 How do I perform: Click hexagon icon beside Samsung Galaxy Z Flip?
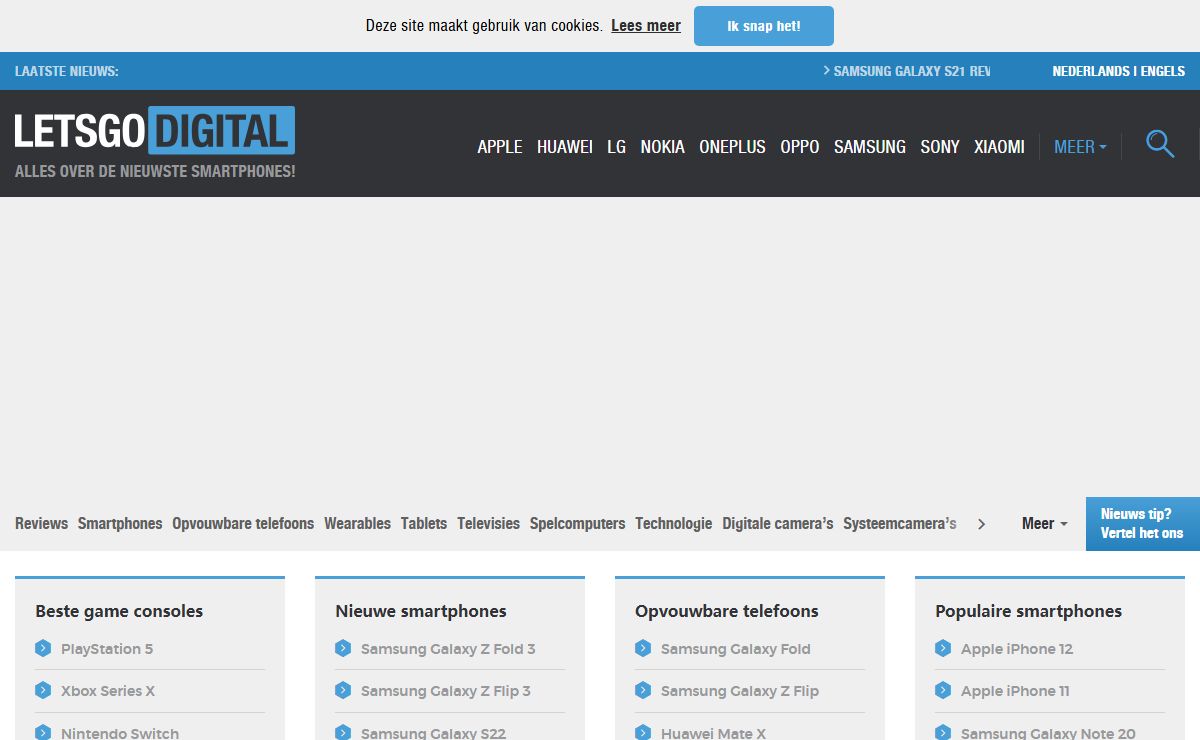click(643, 690)
